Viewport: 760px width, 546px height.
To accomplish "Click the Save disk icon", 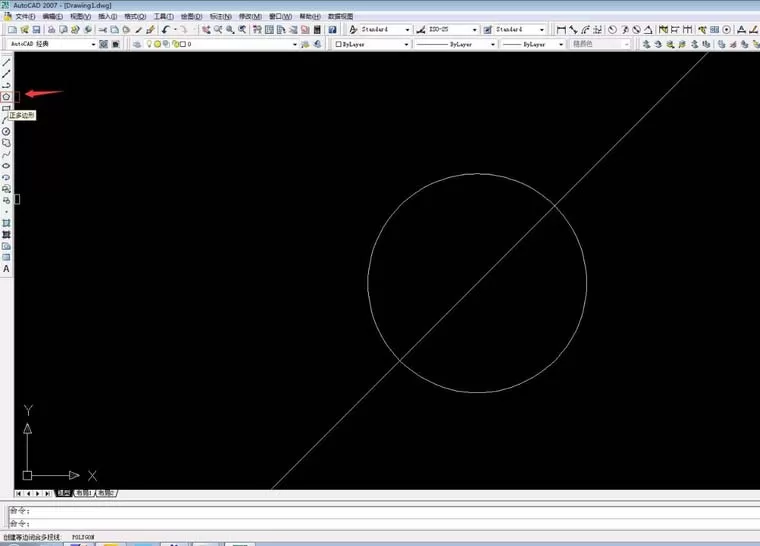I will point(36,30).
